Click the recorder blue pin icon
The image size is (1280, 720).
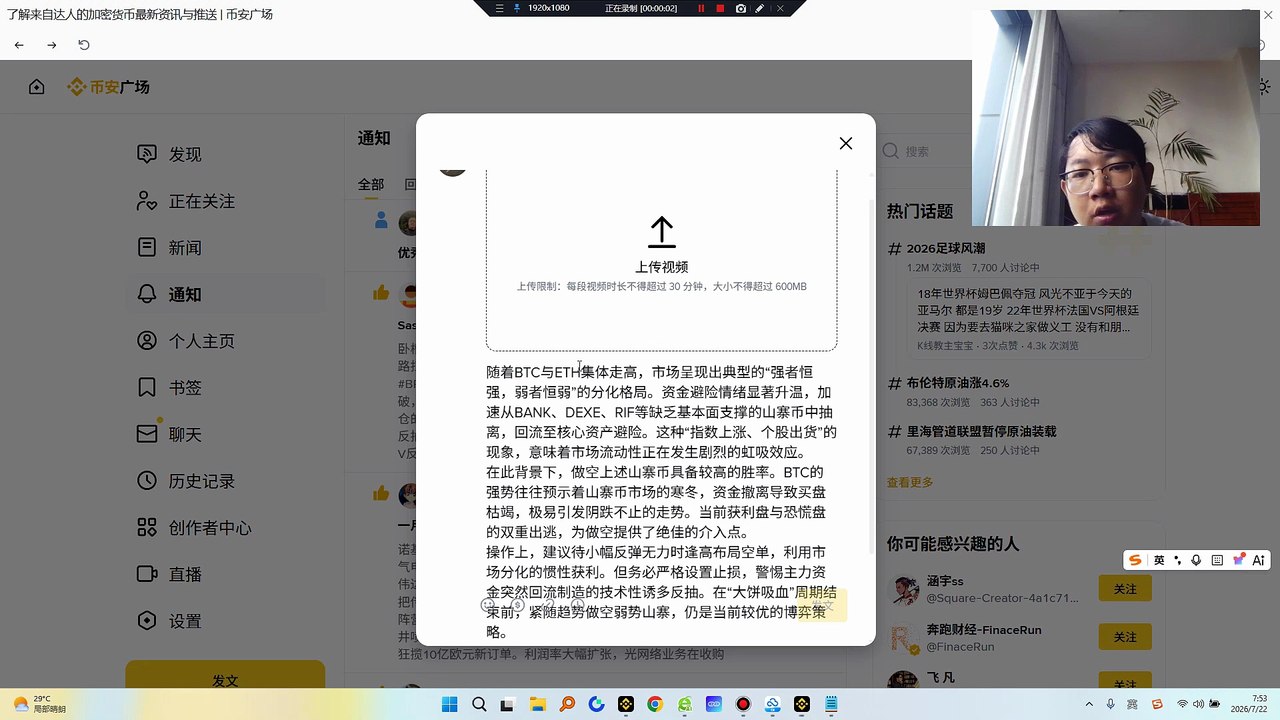pyautogui.click(x=516, y=8)
